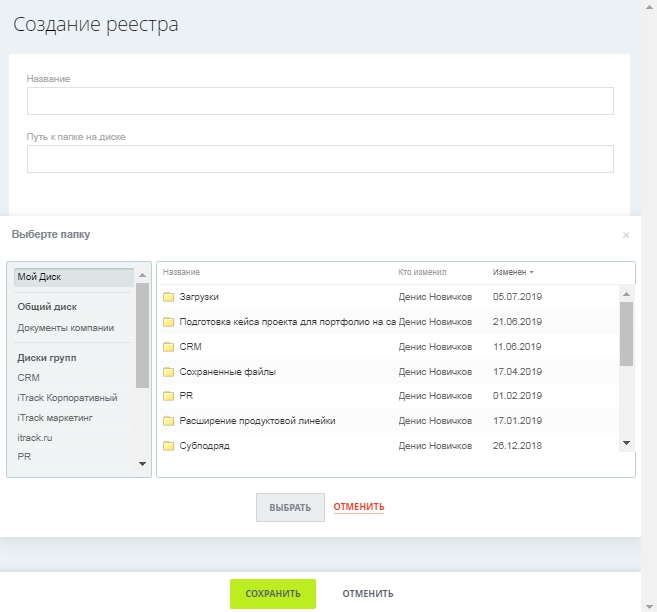Select Мой Диск in the sidebar
Screen dimensions: 657x612
tap(70, 277)
